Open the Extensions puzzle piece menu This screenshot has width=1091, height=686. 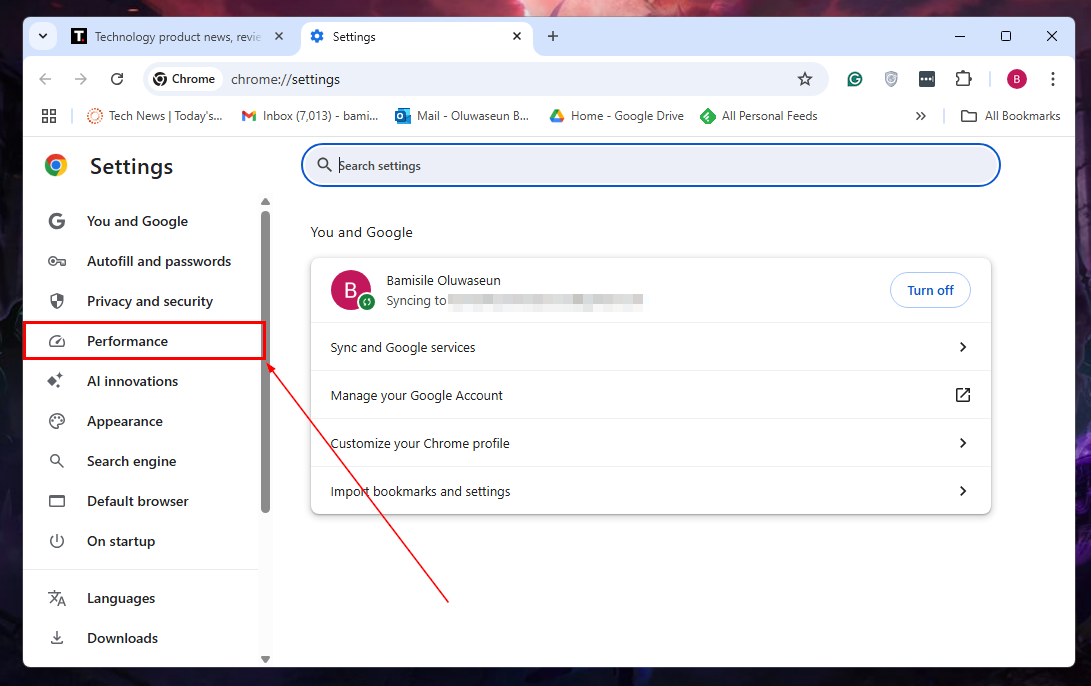(963, 79)
